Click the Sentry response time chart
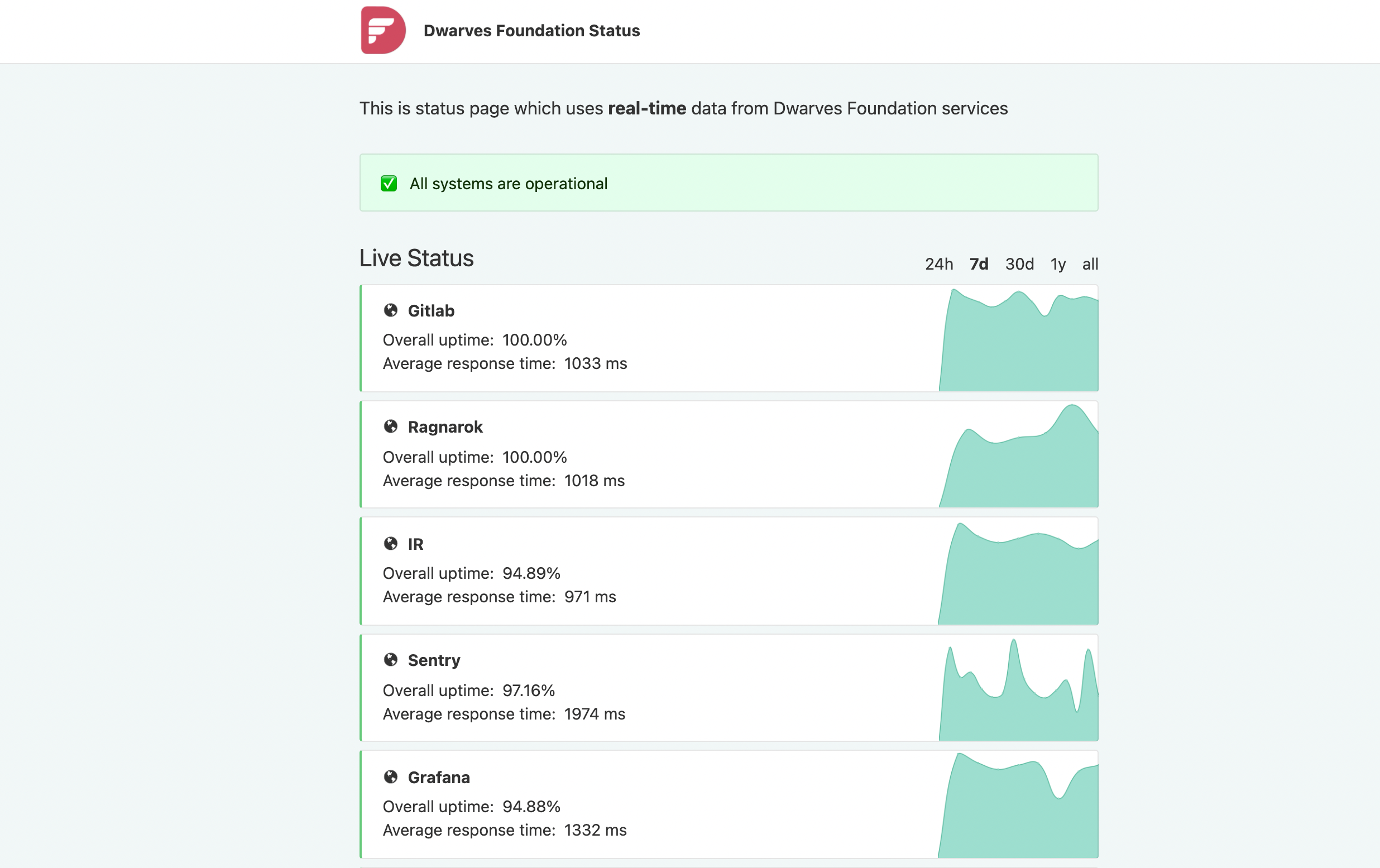The width and height of the screenshot is (1380, 868). click(1018, 689)
